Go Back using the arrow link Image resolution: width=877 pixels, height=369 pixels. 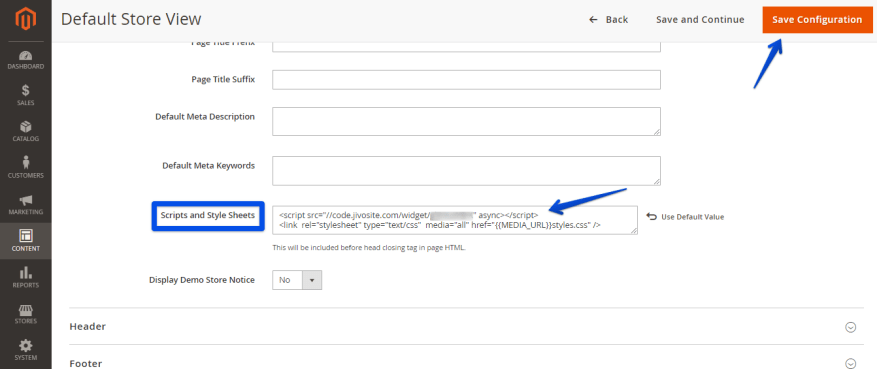609,20
